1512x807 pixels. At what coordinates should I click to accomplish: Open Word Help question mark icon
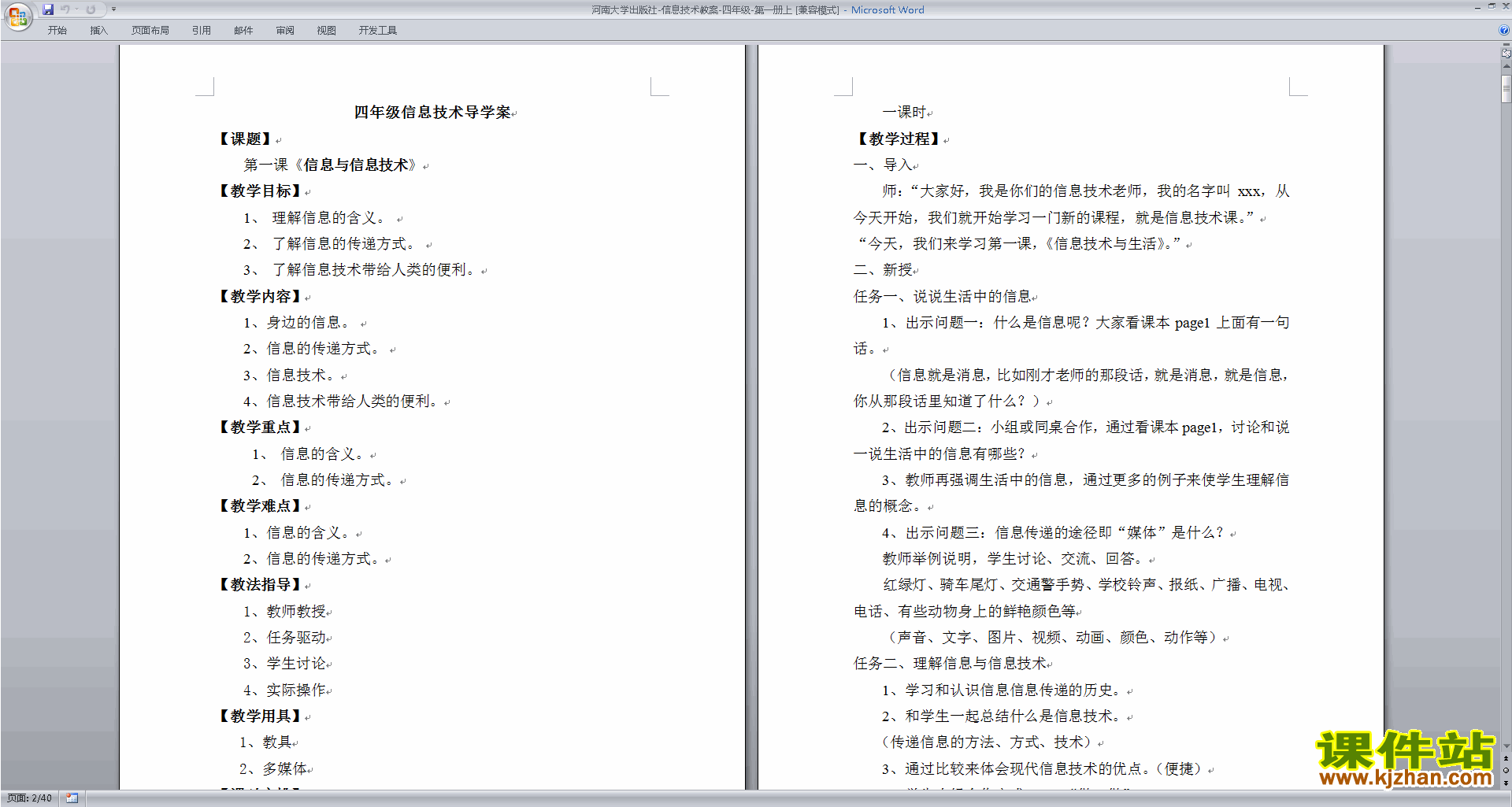pos(1504,30)
